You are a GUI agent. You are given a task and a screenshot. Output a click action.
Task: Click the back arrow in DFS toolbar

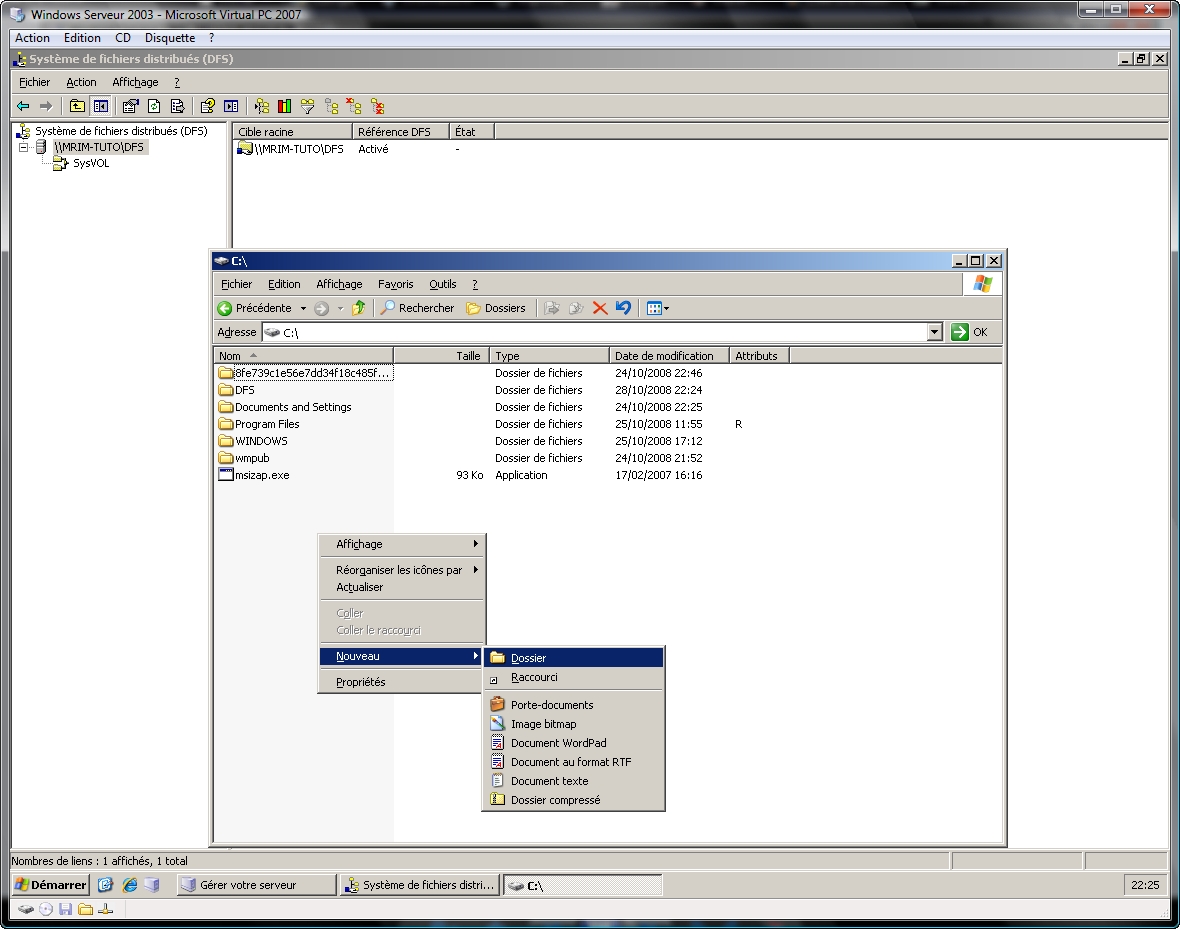pyautogui.click(x=23, y=106)
